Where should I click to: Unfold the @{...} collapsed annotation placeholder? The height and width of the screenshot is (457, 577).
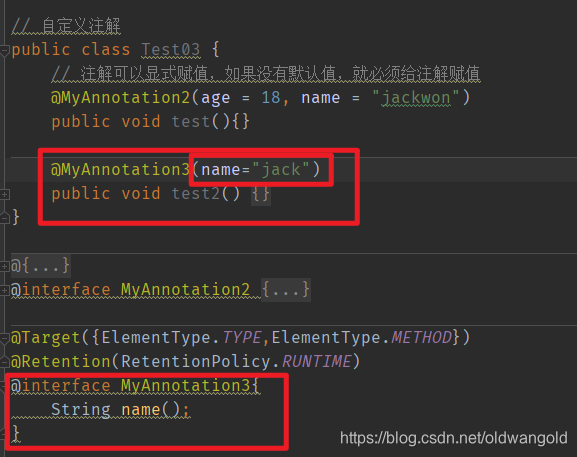[x=40, y=265]
